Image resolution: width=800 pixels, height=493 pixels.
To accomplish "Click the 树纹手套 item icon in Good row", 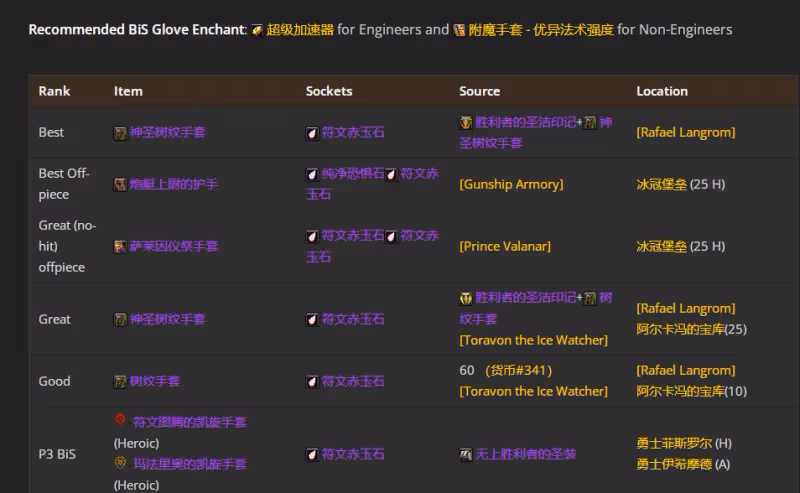I will pyautogui.click(x=120, y=382).
